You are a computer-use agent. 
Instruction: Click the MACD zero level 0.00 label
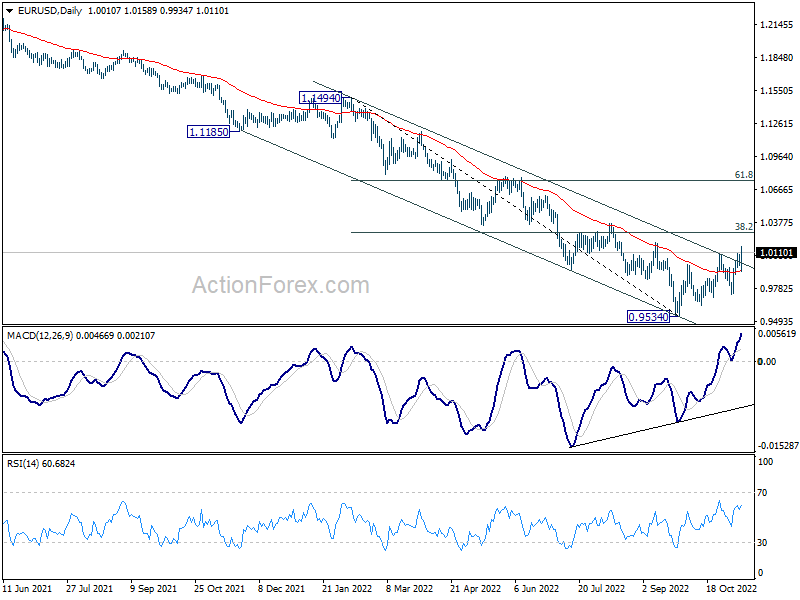767,362
